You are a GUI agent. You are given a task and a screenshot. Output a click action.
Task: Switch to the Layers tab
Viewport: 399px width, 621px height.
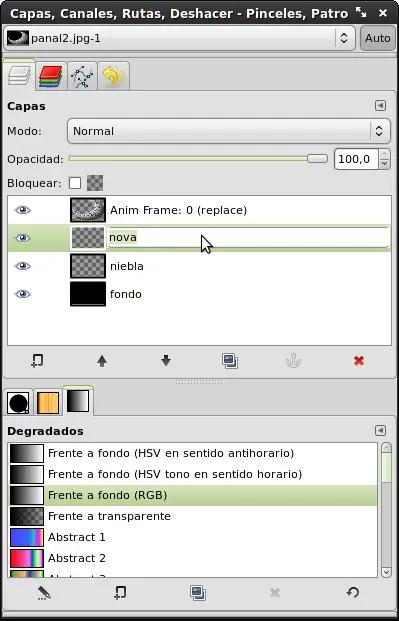(x=19, y=75)
